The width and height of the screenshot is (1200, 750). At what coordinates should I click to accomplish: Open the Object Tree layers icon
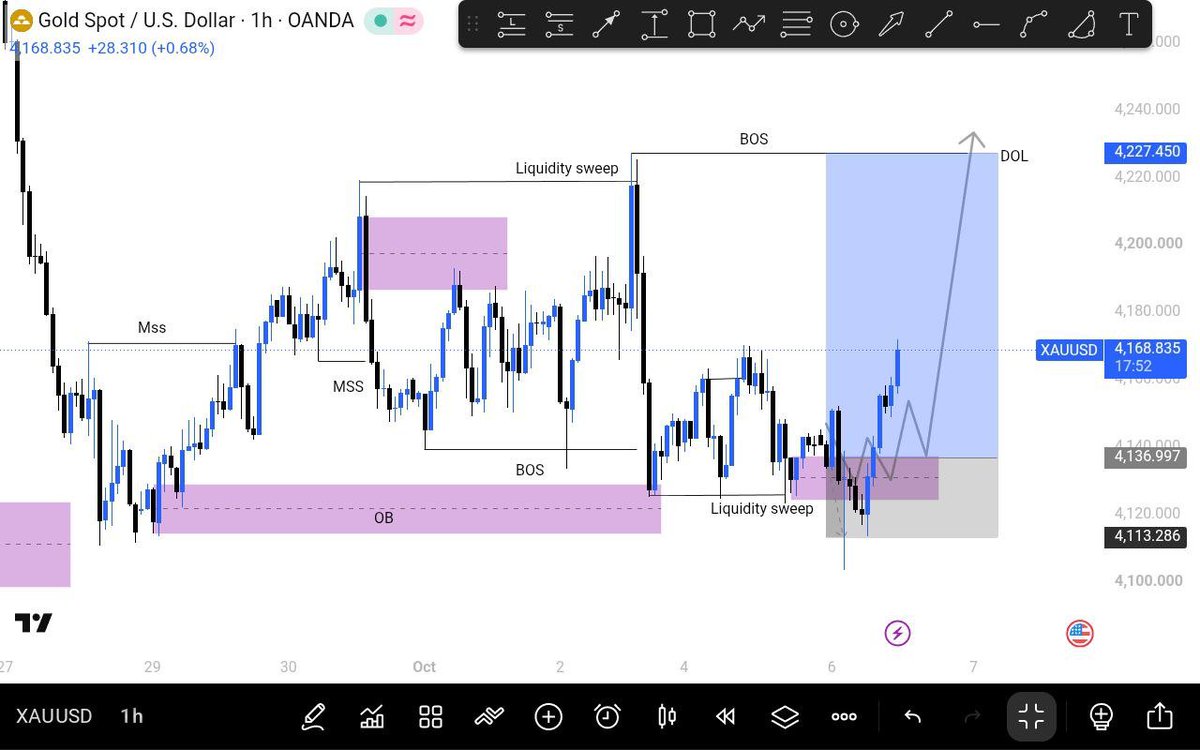(785, 716)
